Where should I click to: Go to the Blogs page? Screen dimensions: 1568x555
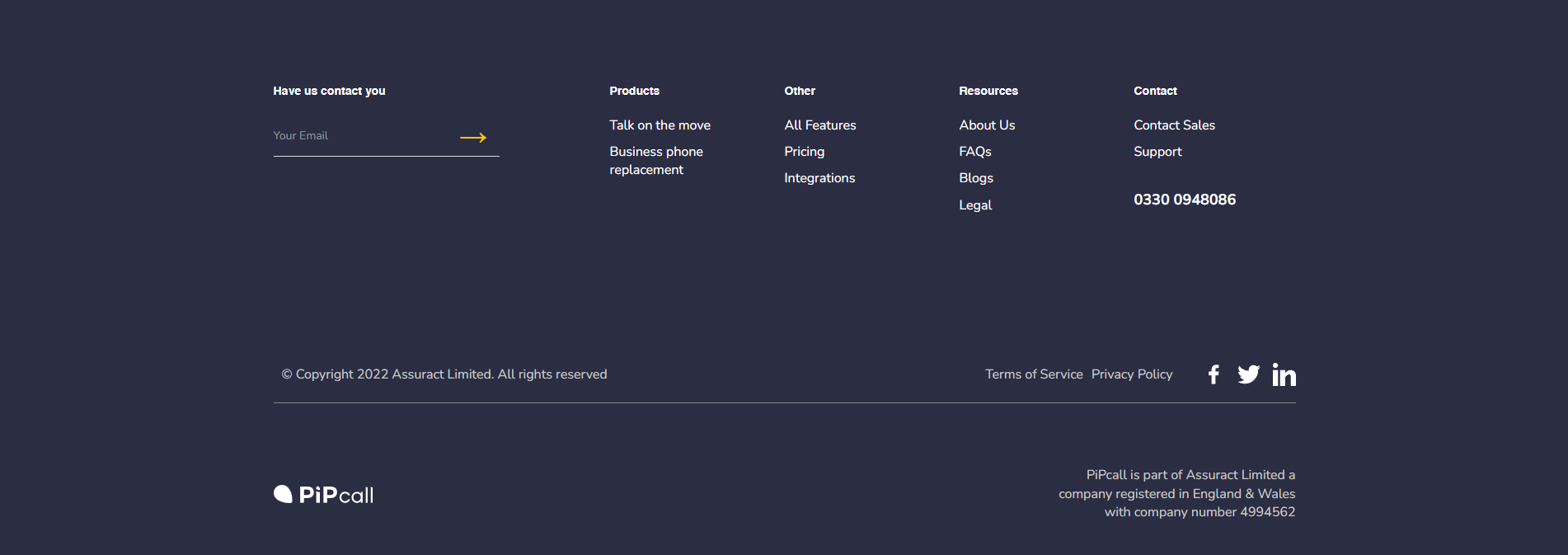point(976,178)
